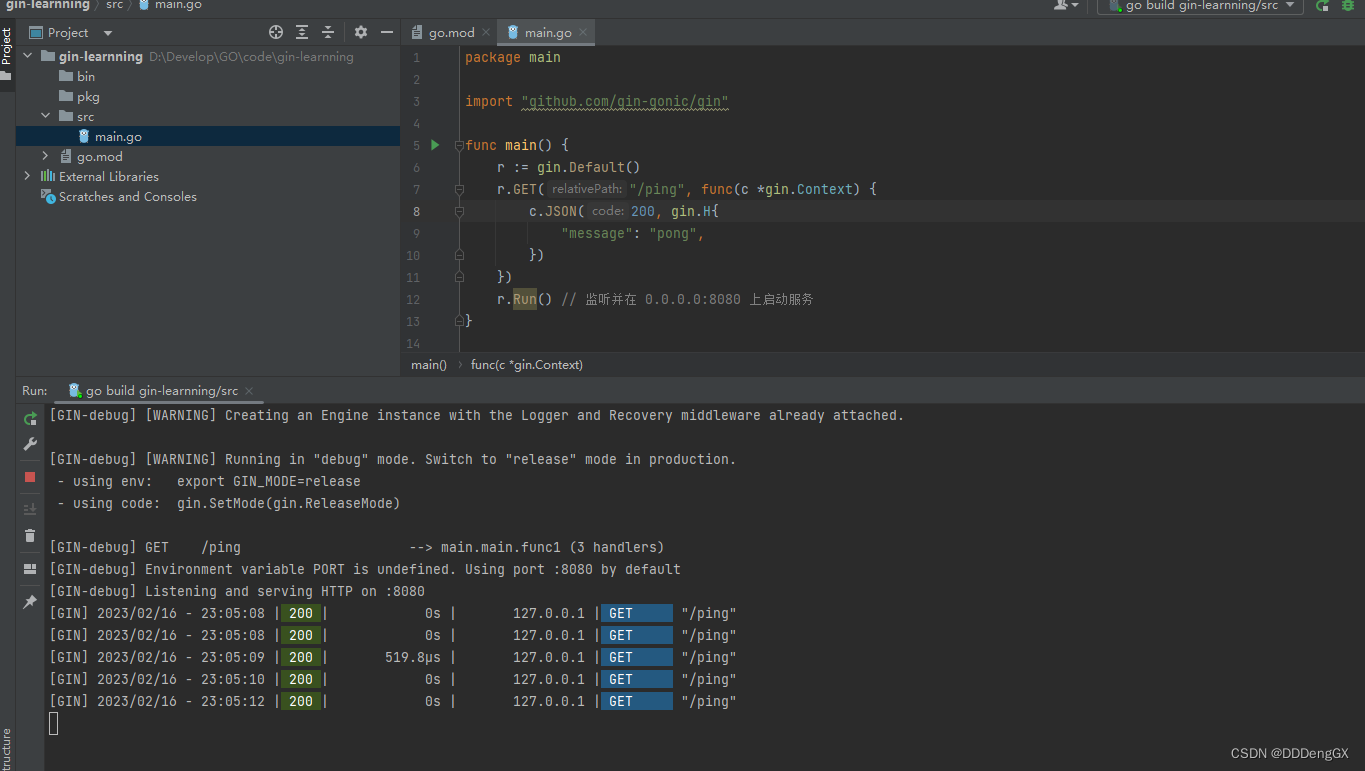Screen dimensions: 1365x771
Task: Hide the Project panel with the minus icon
Action: 386,32
